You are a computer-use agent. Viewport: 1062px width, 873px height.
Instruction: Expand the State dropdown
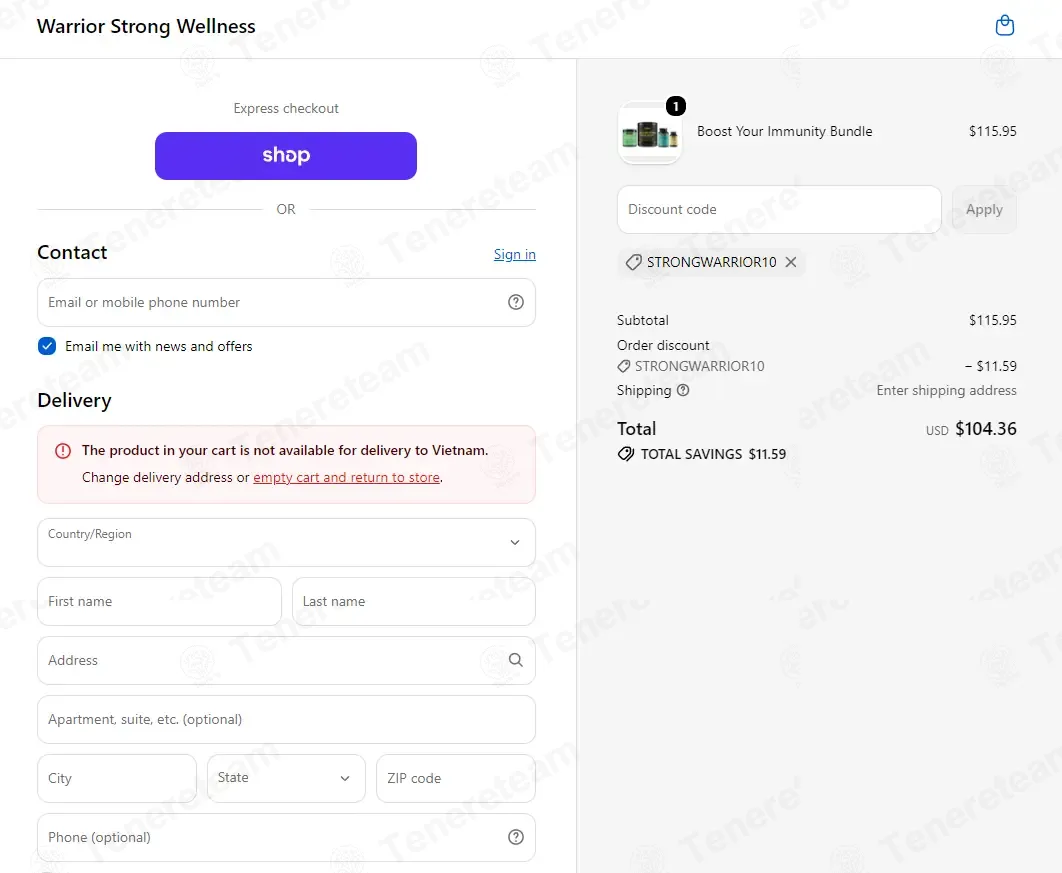pyautogui.click(x=286, y=778)
